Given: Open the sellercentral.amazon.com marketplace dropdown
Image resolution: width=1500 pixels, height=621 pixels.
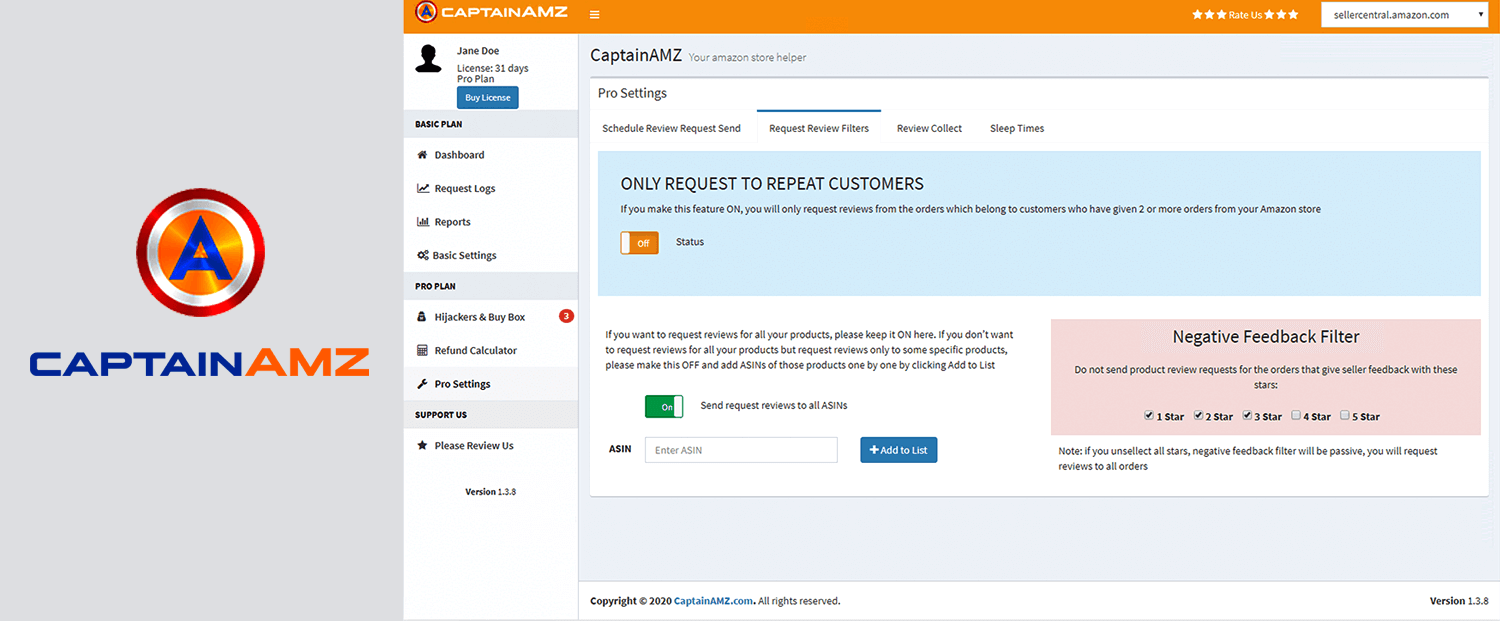Looking at the screenshot, I should (x=1404, y=15).
